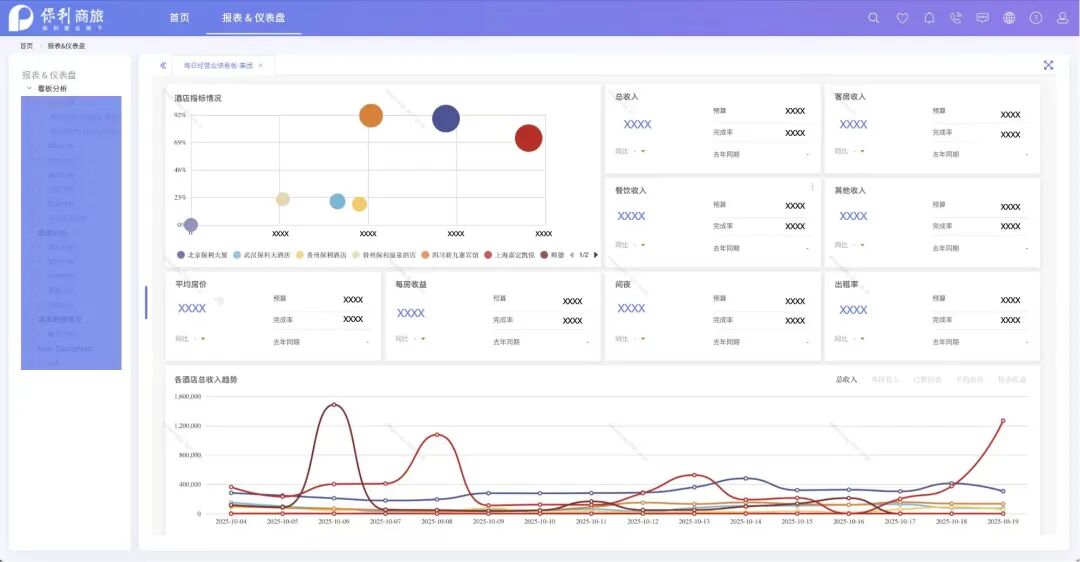1080x562 pixels.
Task: Click 客房收入 card title
Action: [x=850, y=96]
